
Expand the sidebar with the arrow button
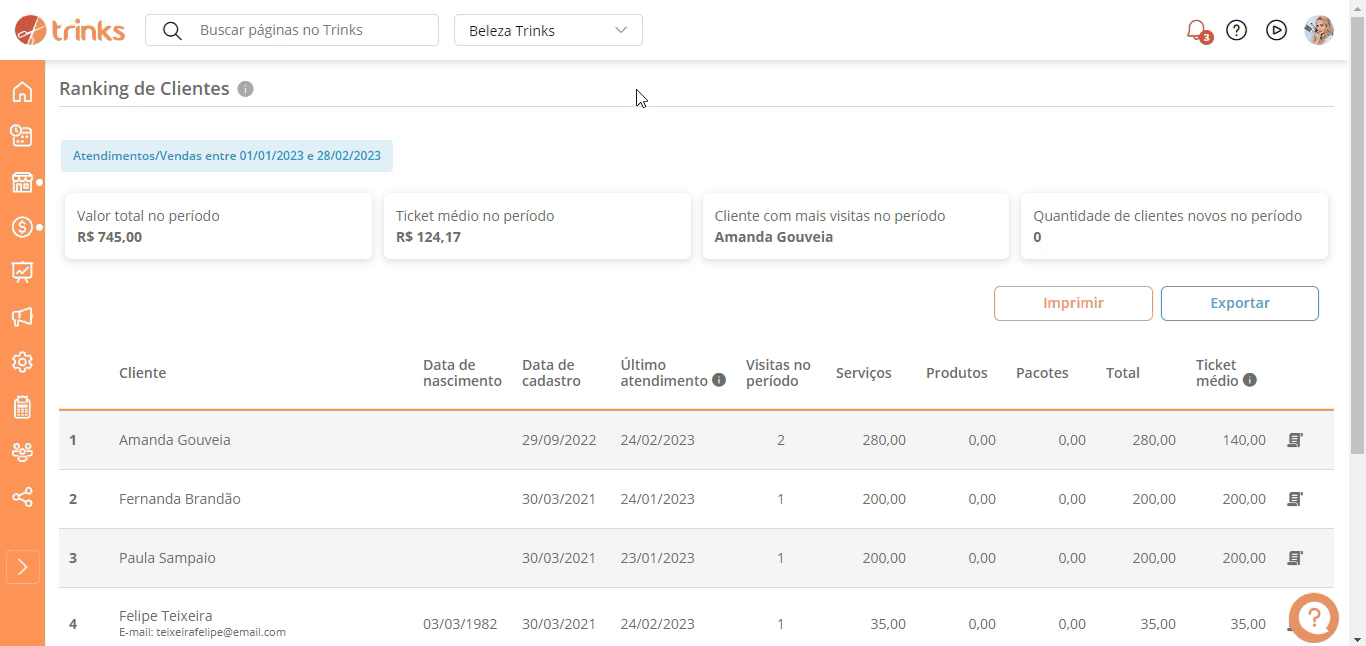(22, 567)
